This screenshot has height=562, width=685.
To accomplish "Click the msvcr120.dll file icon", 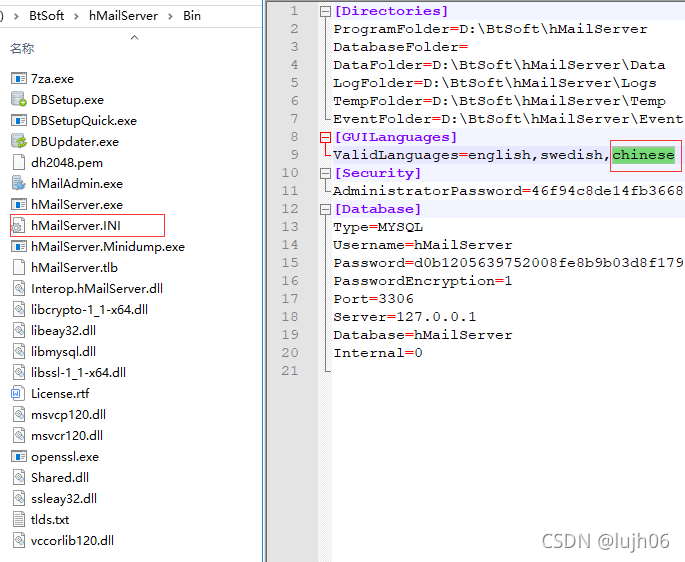I will click(18, 435).
